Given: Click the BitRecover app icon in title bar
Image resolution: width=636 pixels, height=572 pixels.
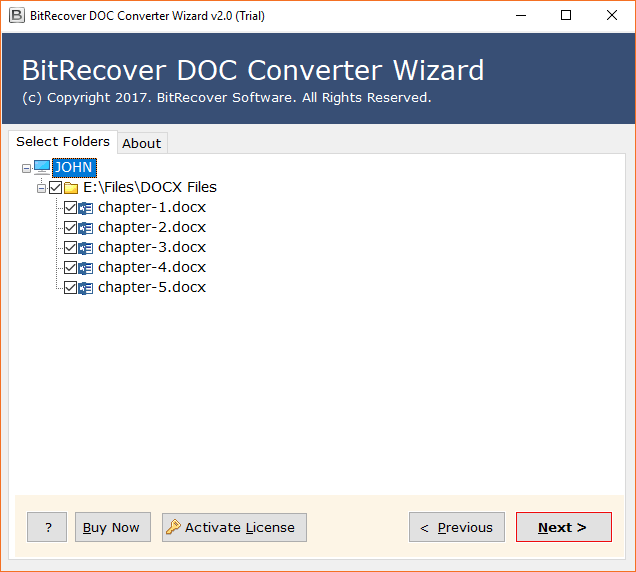Looking at the screenshot, I should click(x=17, y=15).
